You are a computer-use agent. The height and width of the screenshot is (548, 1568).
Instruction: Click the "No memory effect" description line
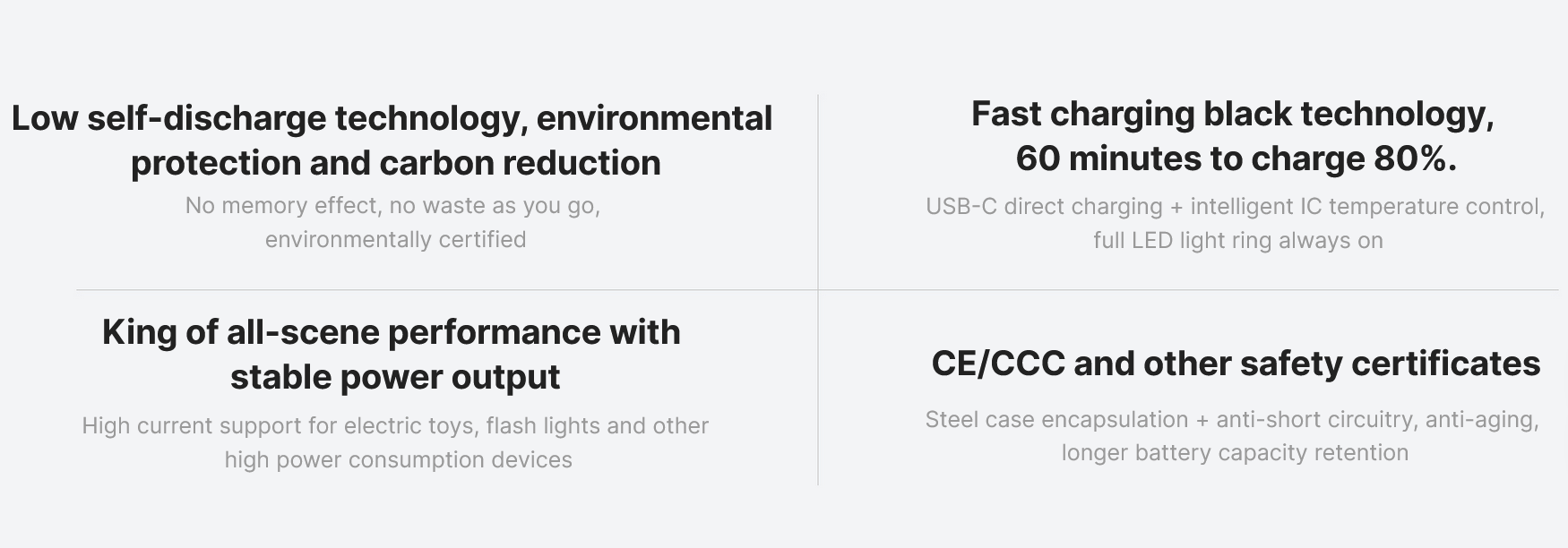392,206
